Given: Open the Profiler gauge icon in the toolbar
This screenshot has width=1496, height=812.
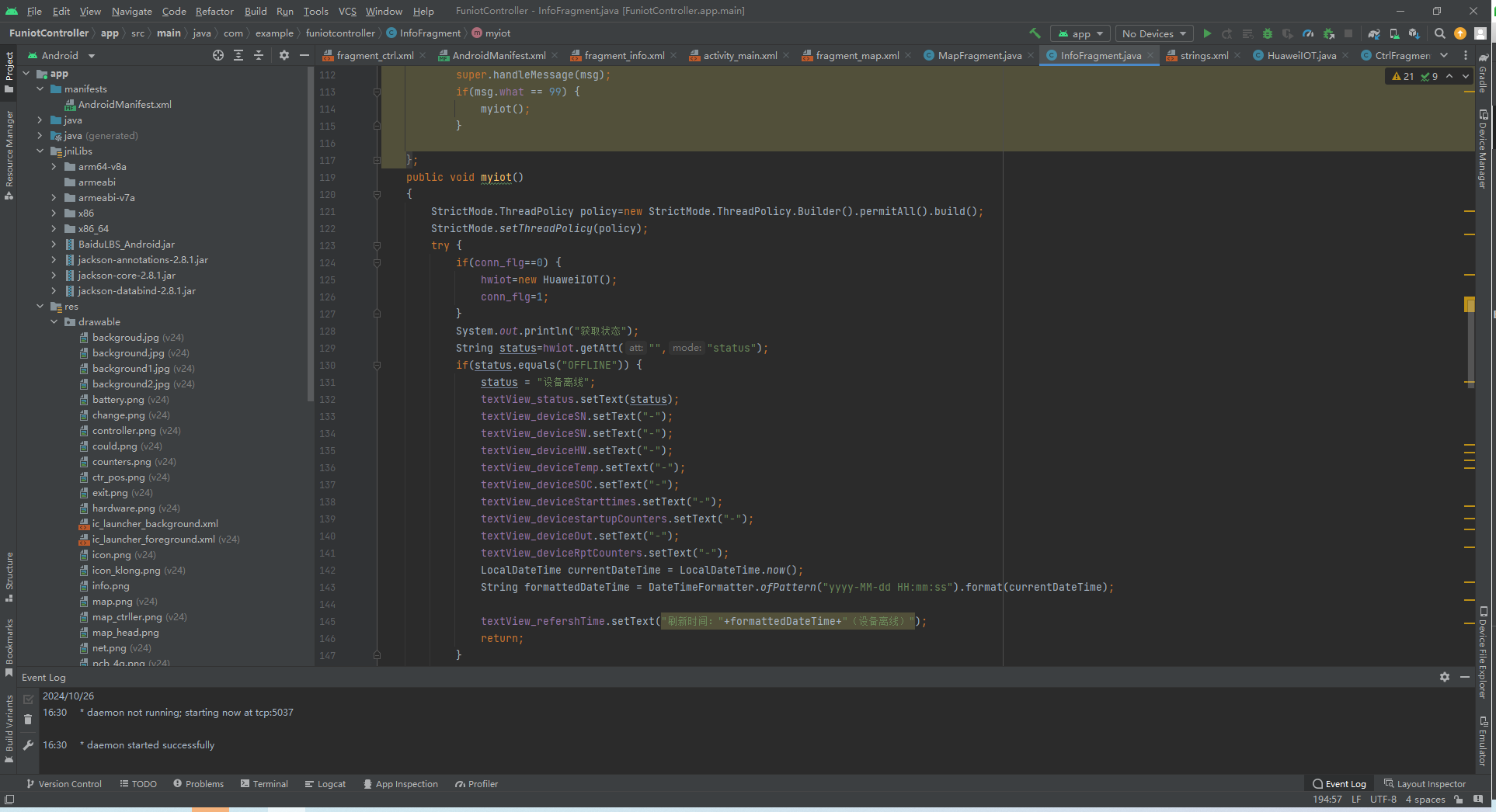Looking at the screenshot, I should 1308,33.
